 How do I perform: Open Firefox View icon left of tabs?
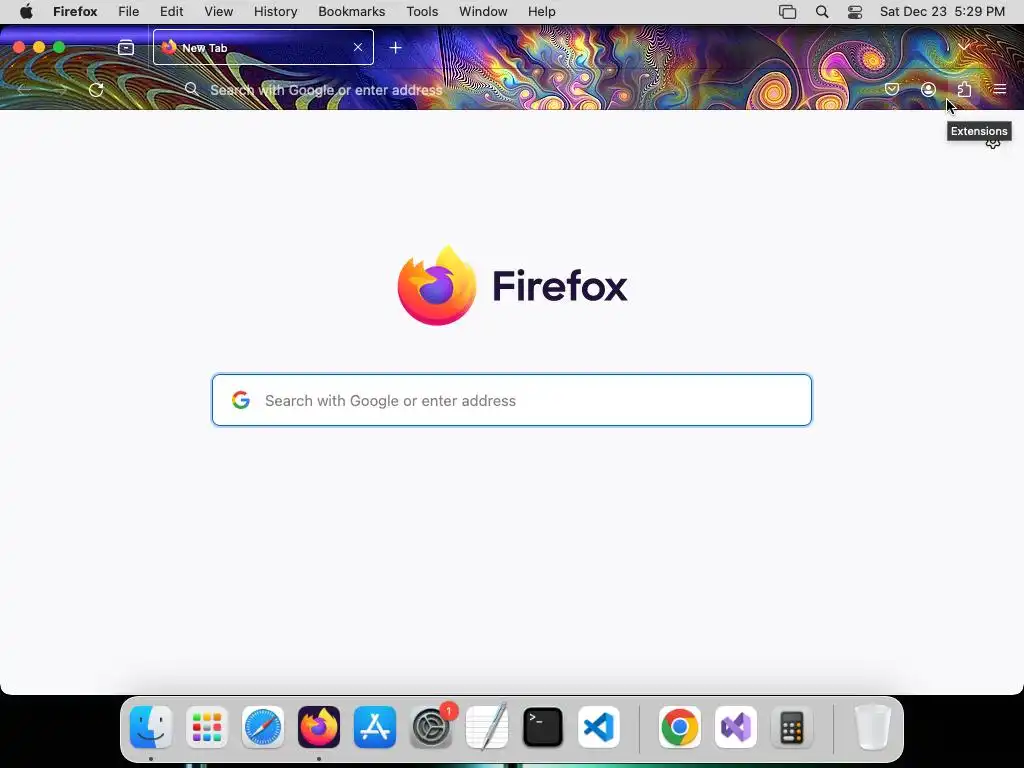[x=125, y=48]
